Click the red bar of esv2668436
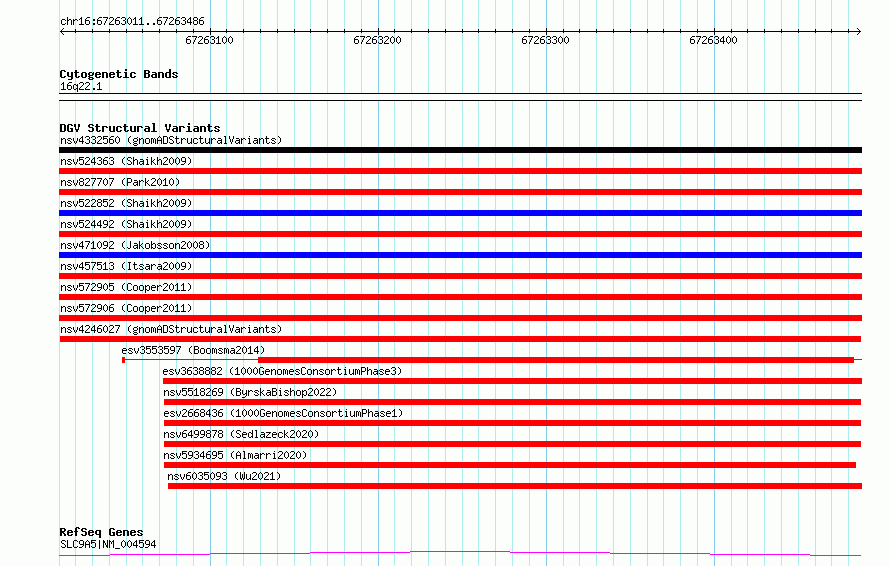The height and width of the screenshot is (566, 890). 513,423
